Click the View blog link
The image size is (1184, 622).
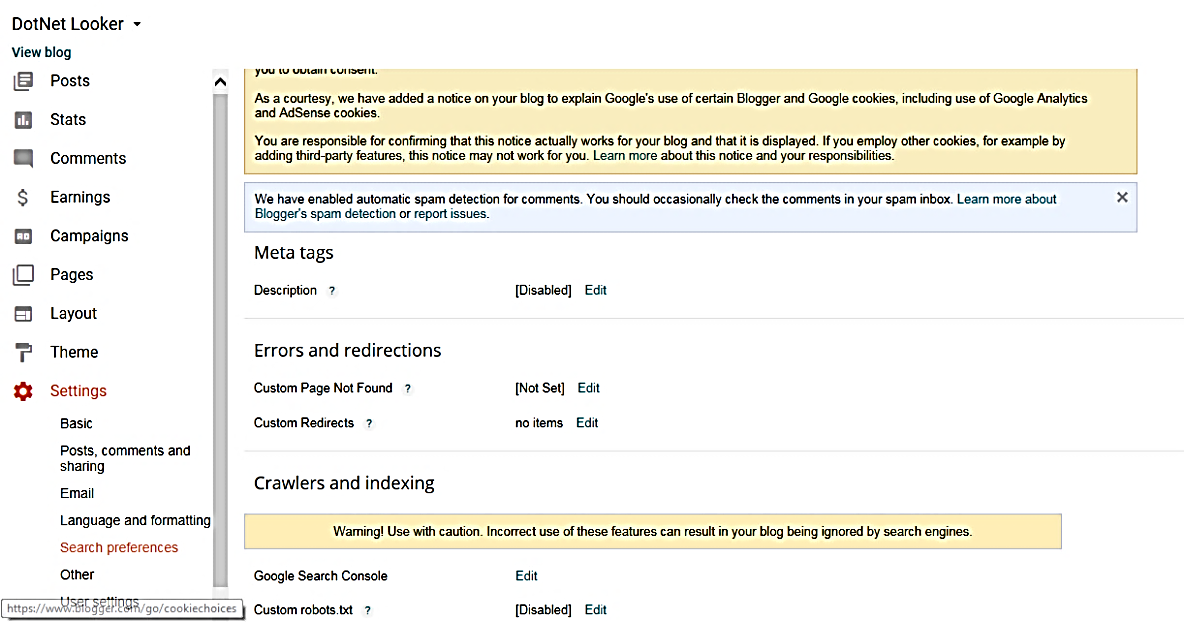pyautogui.click(x=42, y=52)
